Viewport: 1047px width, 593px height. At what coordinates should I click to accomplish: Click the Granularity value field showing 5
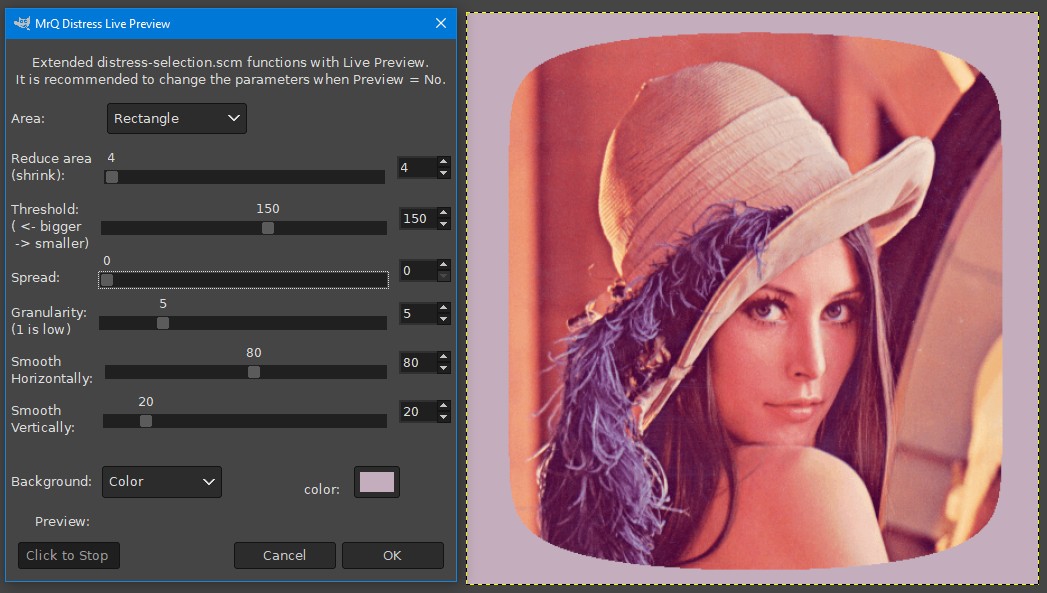[417, 313]
